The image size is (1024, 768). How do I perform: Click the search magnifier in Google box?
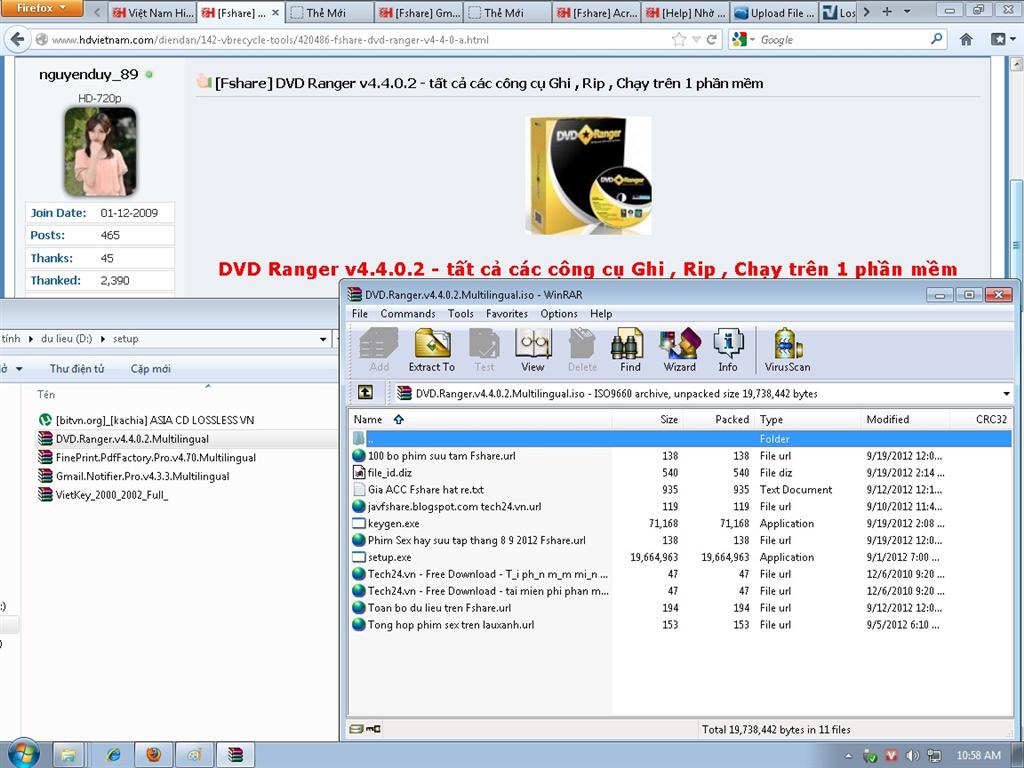936,39
